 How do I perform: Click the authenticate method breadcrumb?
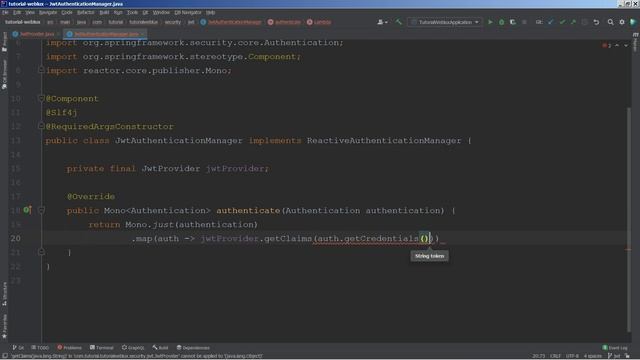click(x=284, y=22)
